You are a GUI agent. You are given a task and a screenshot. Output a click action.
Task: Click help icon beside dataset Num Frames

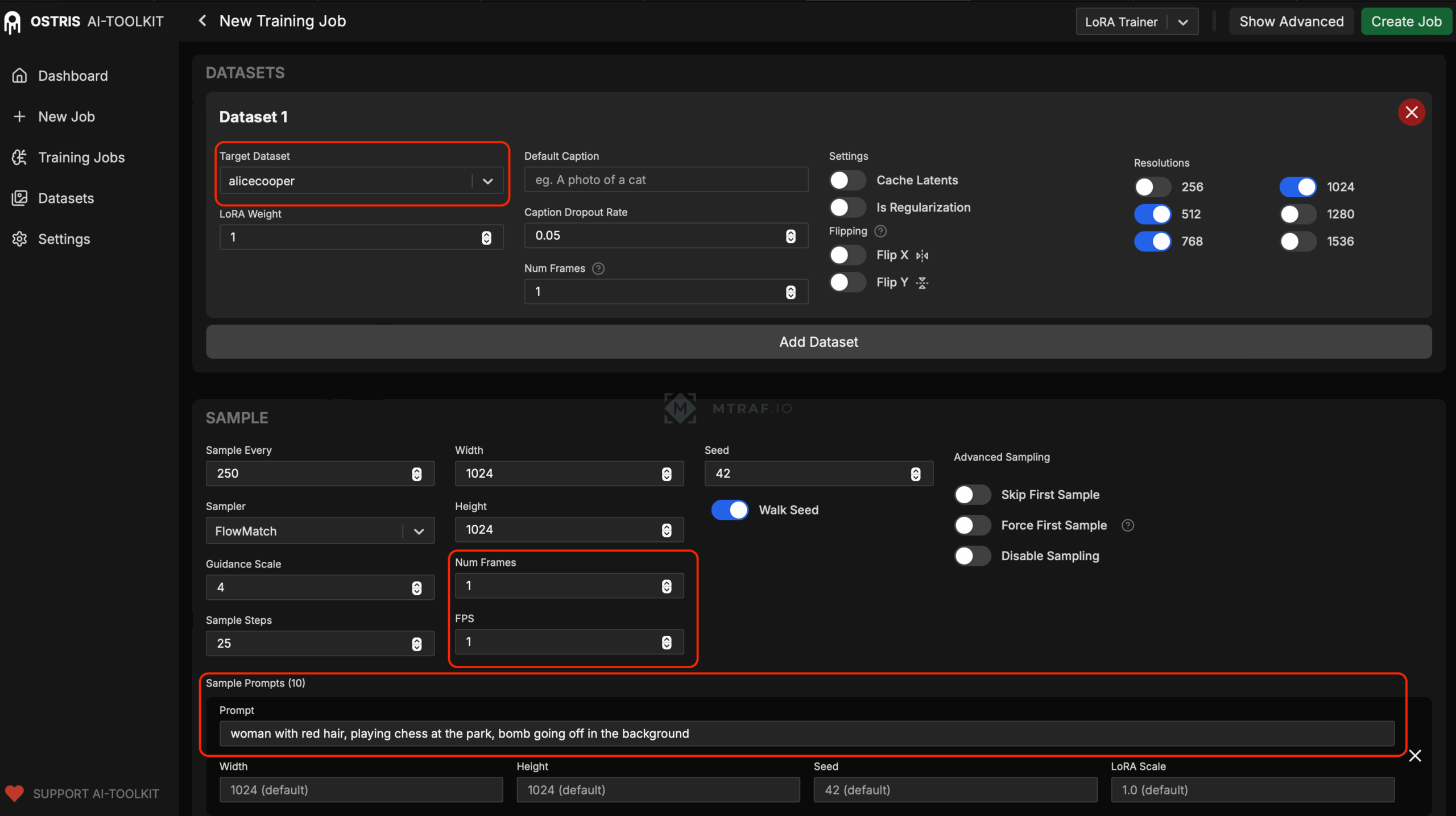tap(598, 268)
